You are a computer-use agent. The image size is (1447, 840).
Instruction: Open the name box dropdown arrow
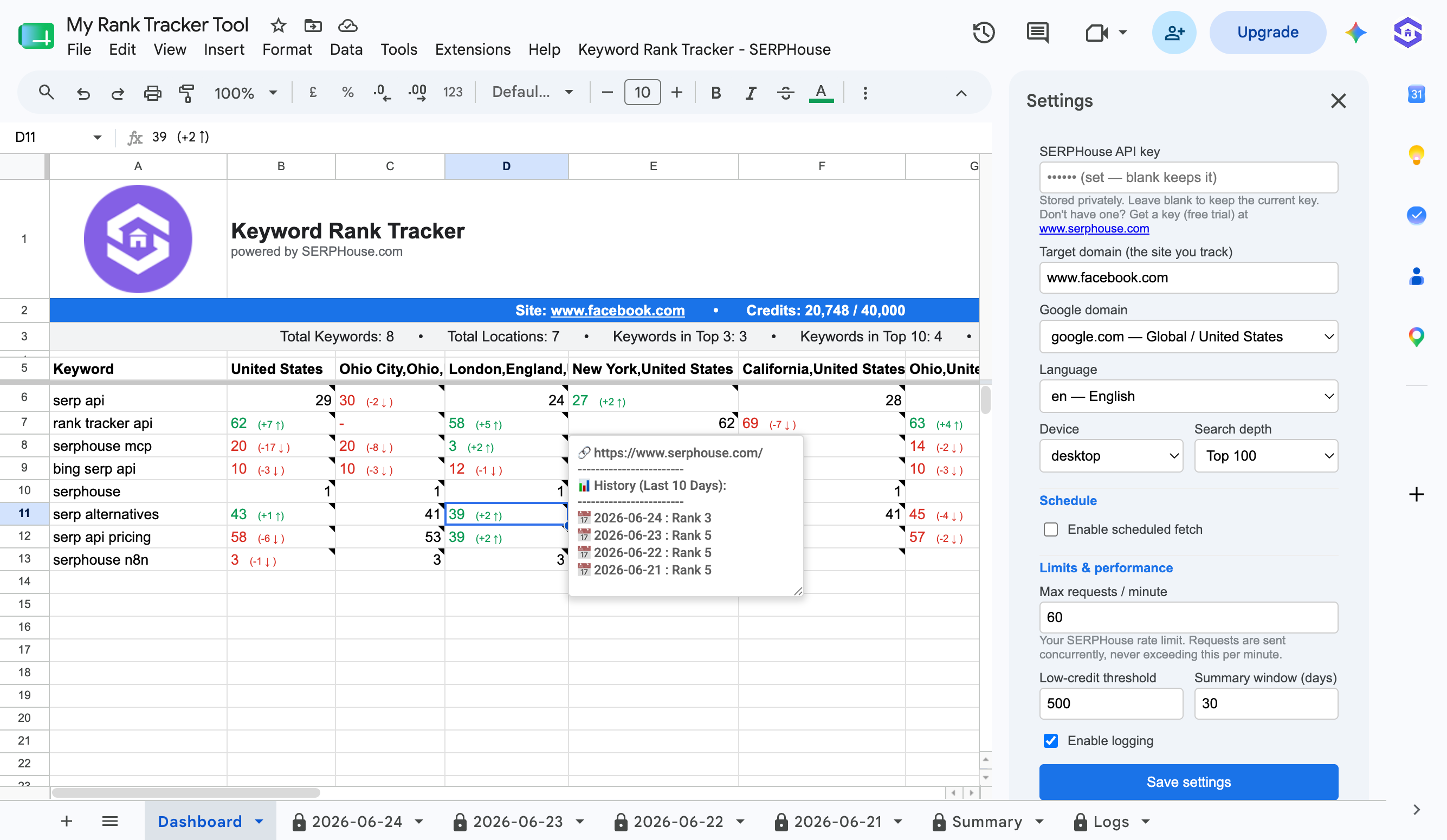click(97, 137)
